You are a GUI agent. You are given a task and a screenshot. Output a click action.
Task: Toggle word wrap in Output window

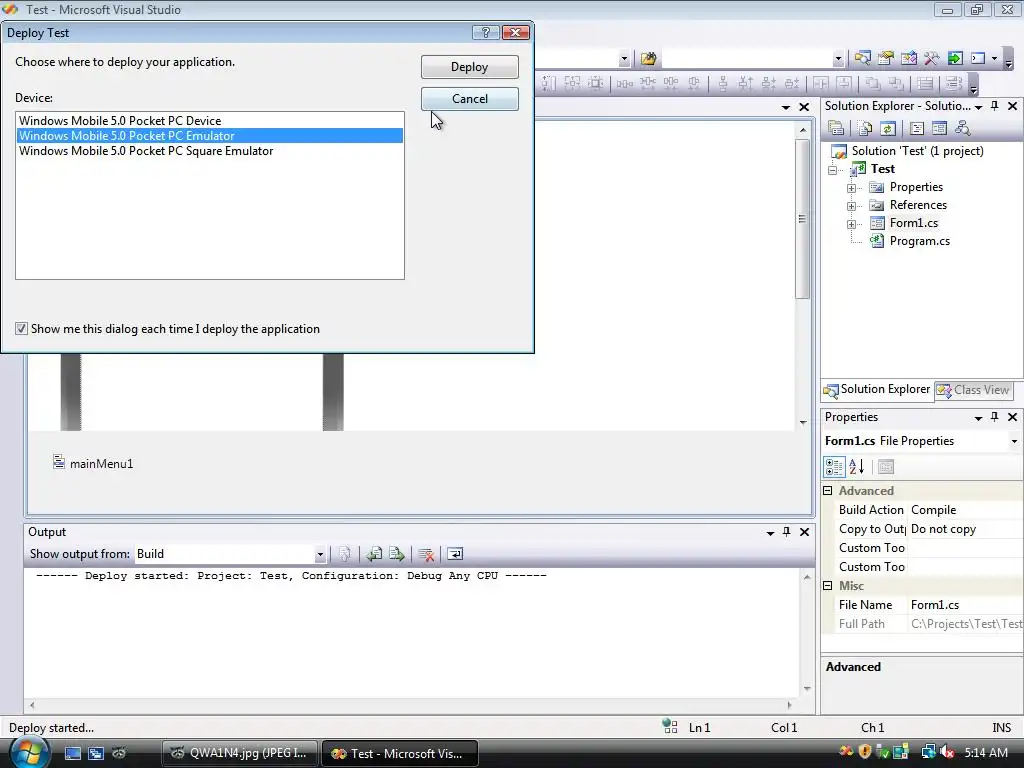[x=455, y=554]
